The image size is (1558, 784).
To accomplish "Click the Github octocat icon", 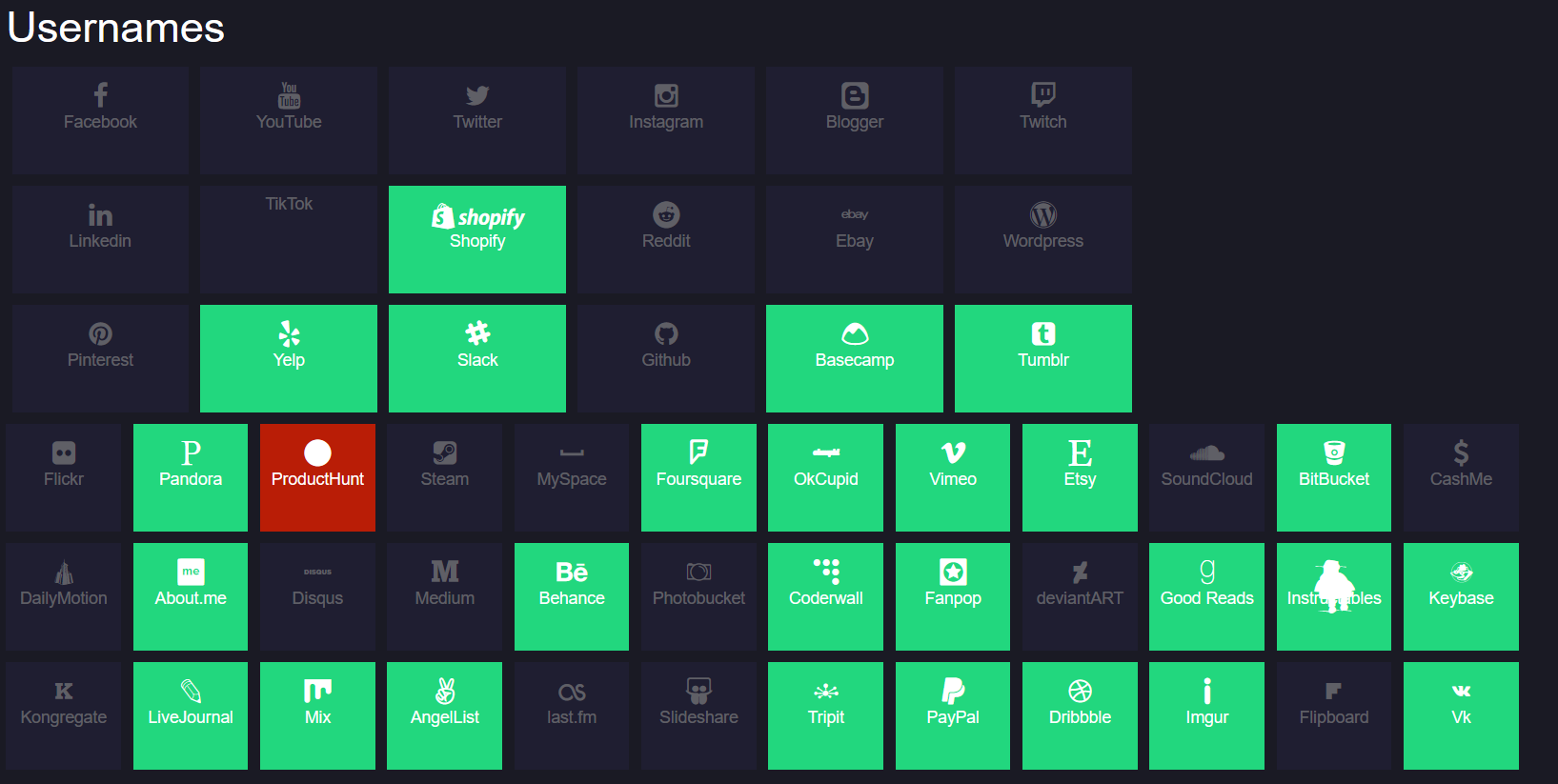I will coord(666,333).
